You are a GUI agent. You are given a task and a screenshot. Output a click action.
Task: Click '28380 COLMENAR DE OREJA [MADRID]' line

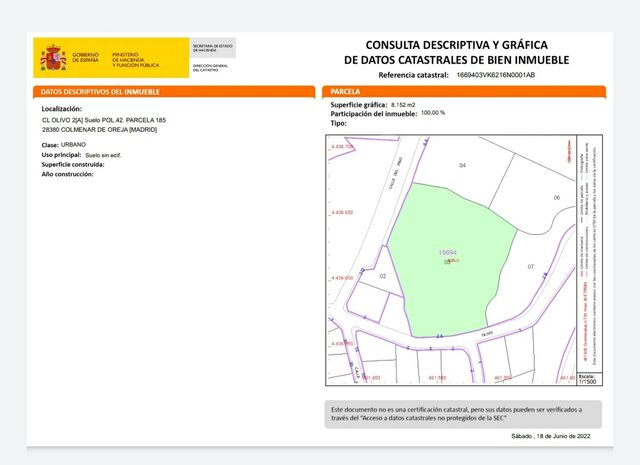click(x=100, y=130)
